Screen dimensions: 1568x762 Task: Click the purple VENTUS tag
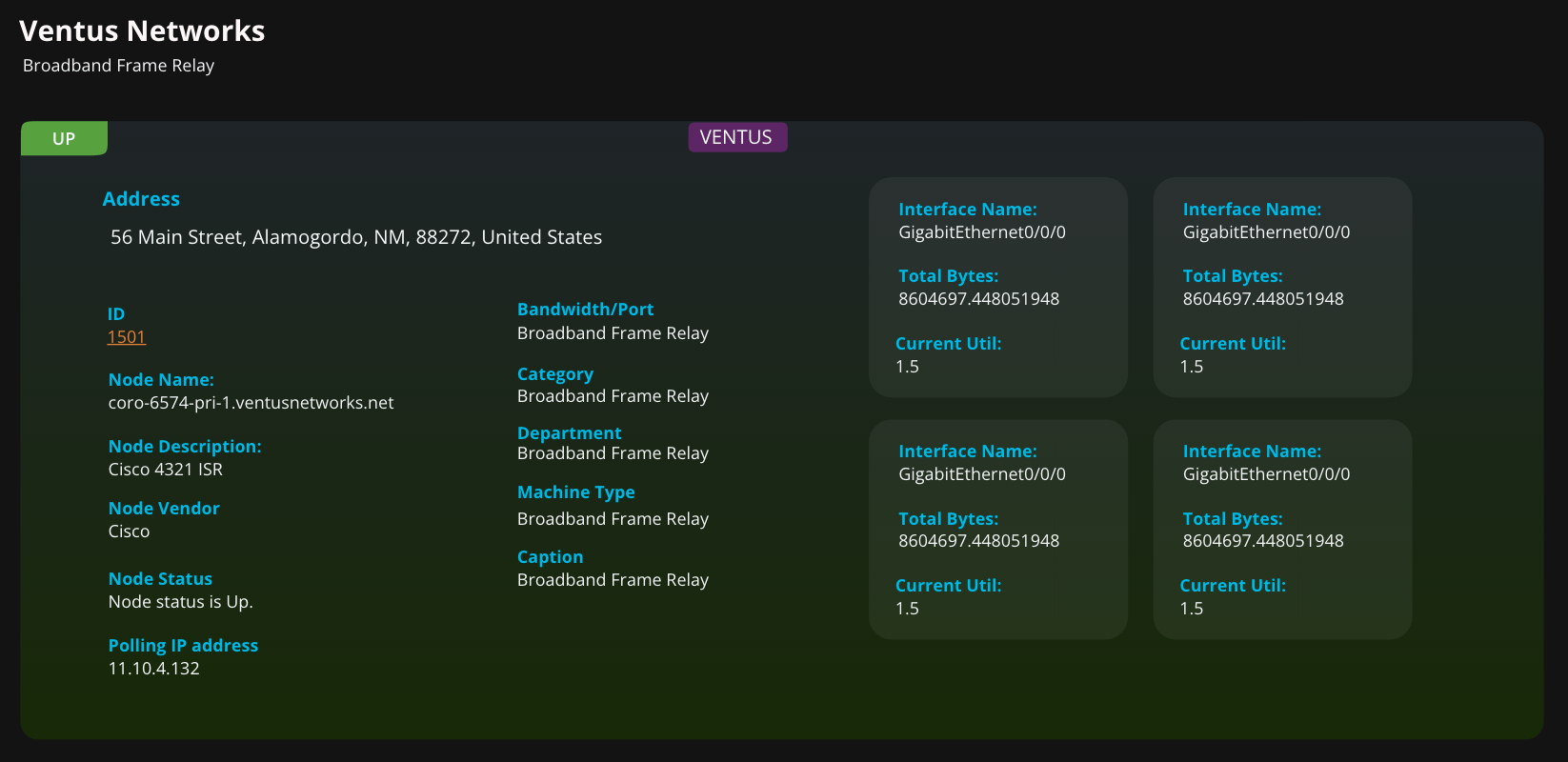[x=737, y=137]
